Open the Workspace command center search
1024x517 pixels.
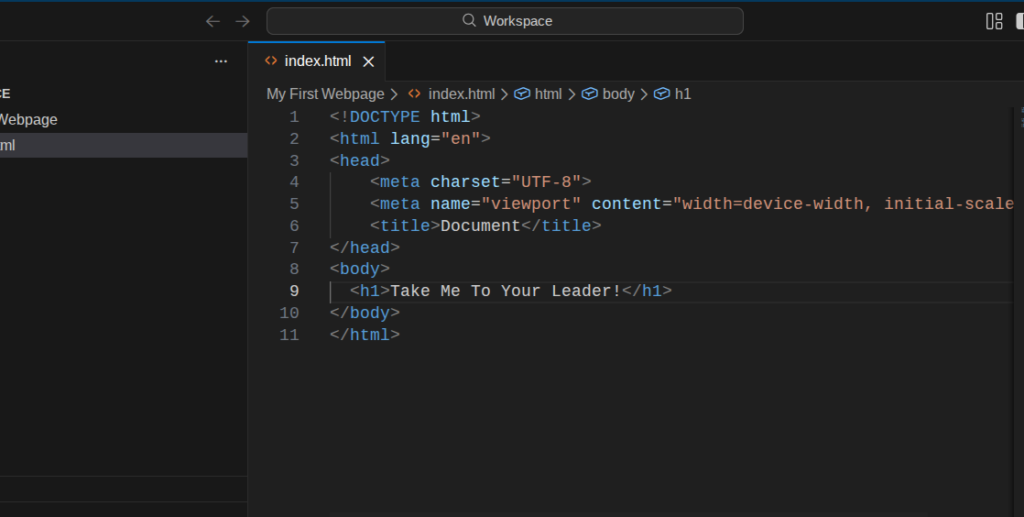click(505, 21)
